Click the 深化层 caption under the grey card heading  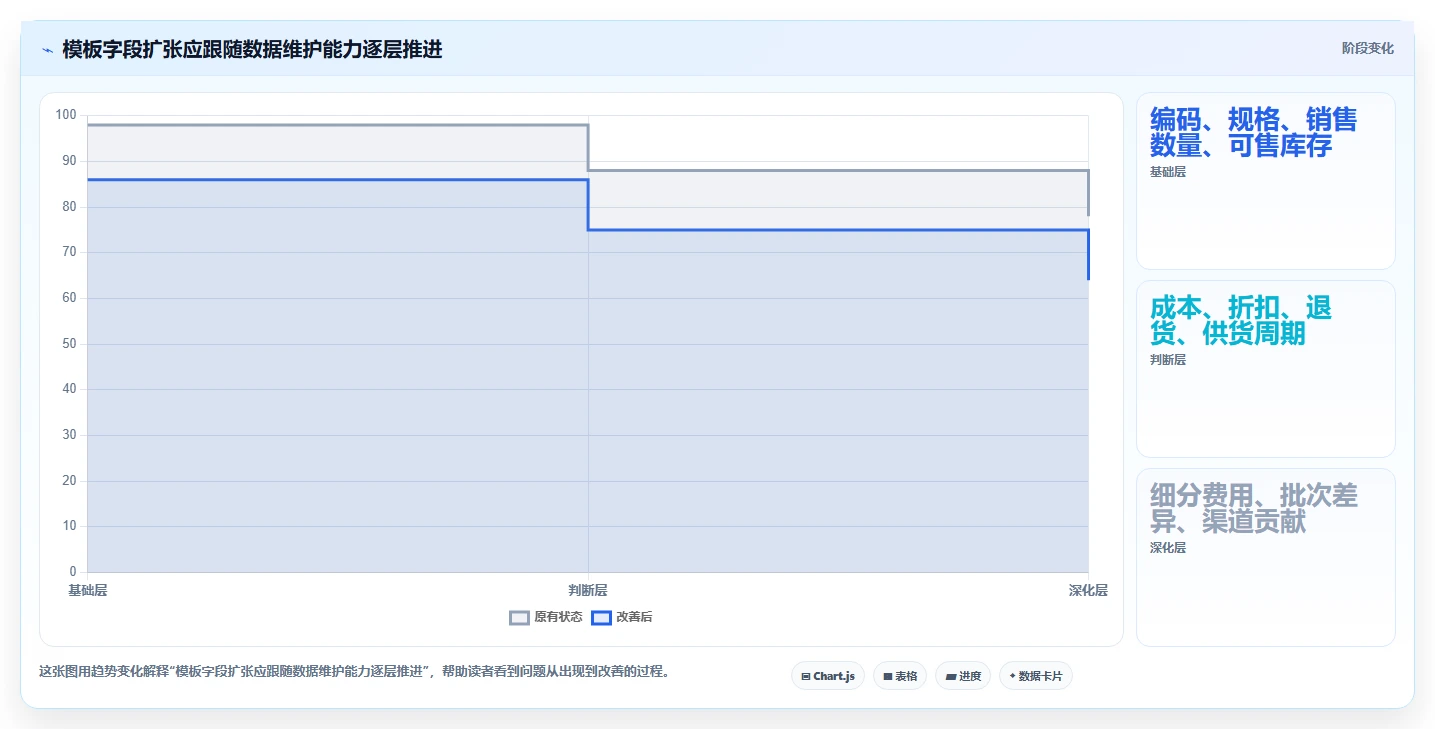click(x=1167, y=548)
